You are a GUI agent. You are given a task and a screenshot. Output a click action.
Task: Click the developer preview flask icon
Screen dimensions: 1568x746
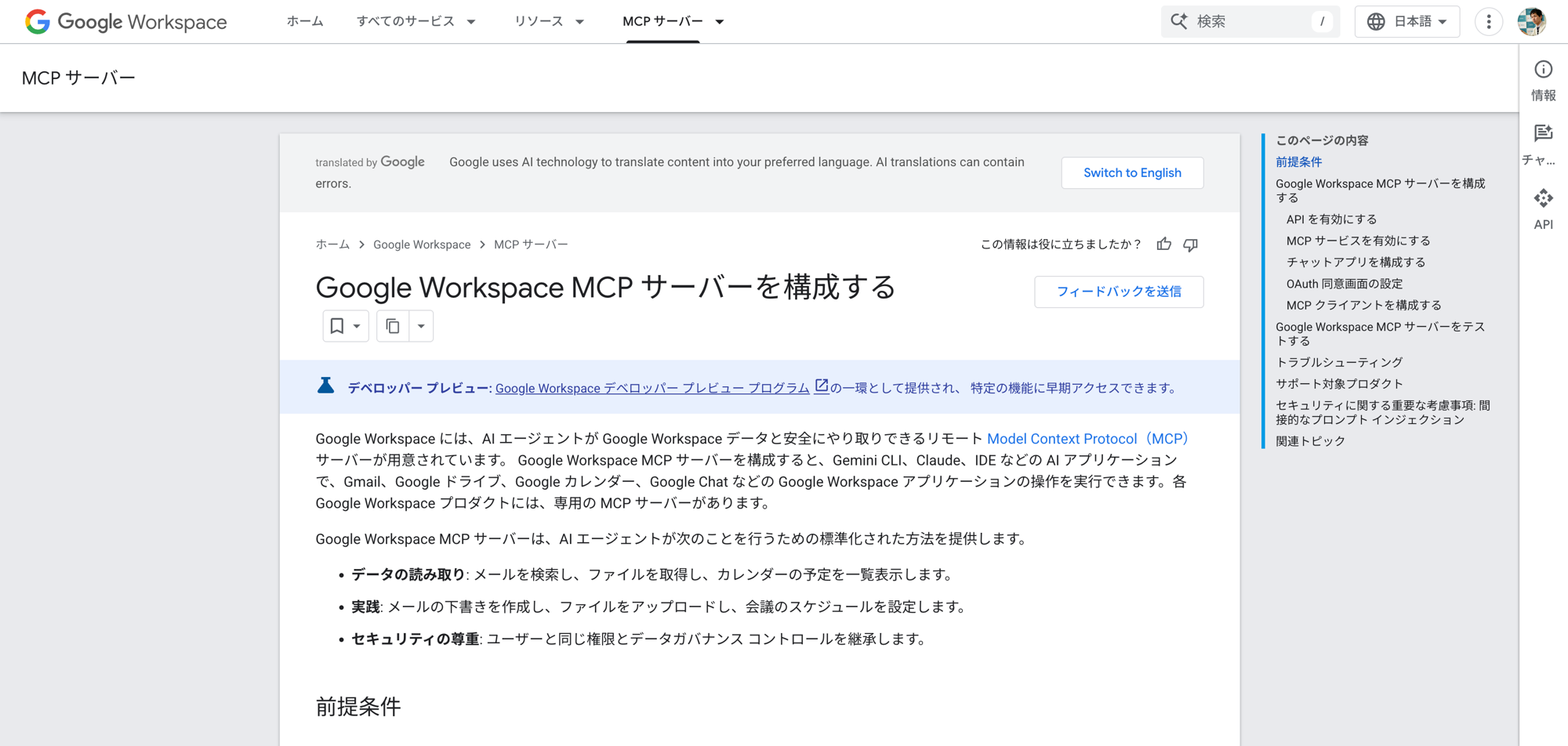pyautogui.click(x=325, y=386)
